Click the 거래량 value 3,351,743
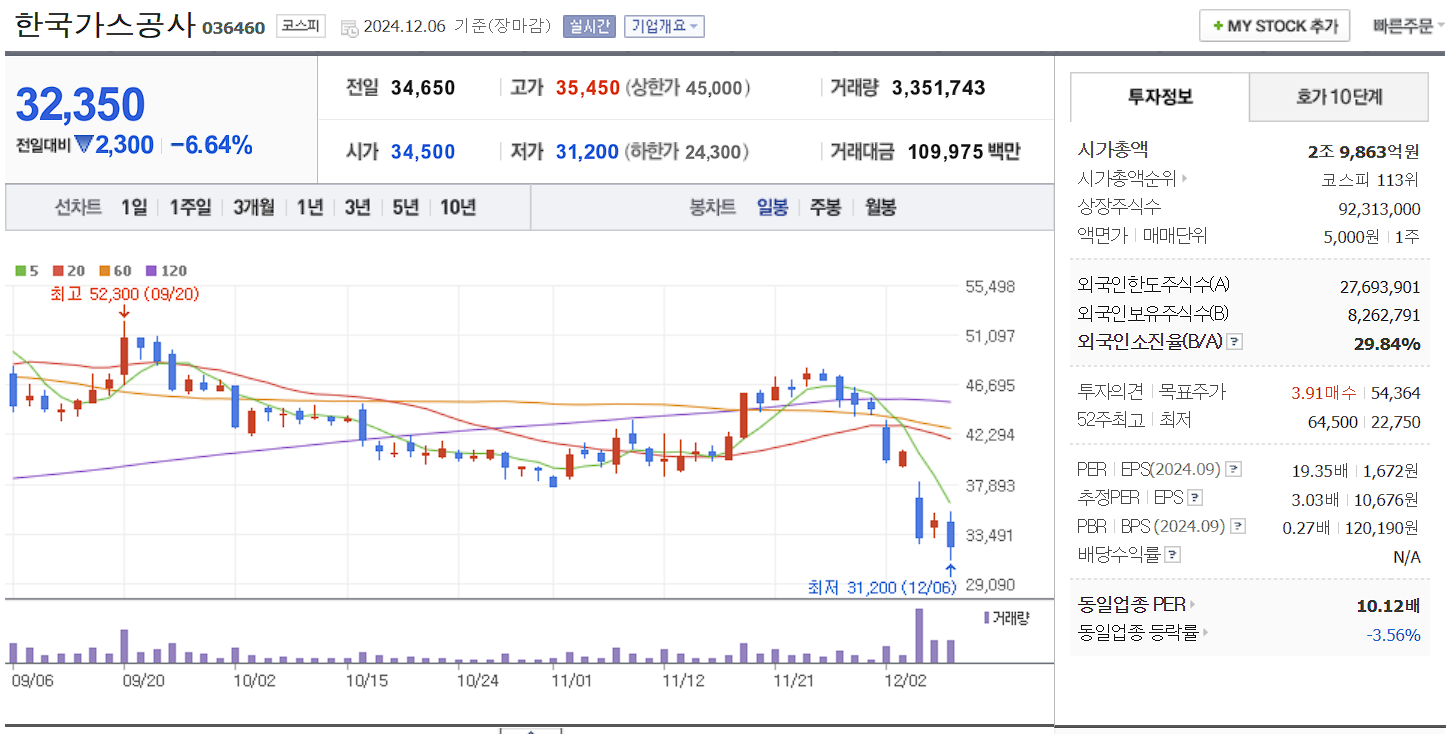 938,88
